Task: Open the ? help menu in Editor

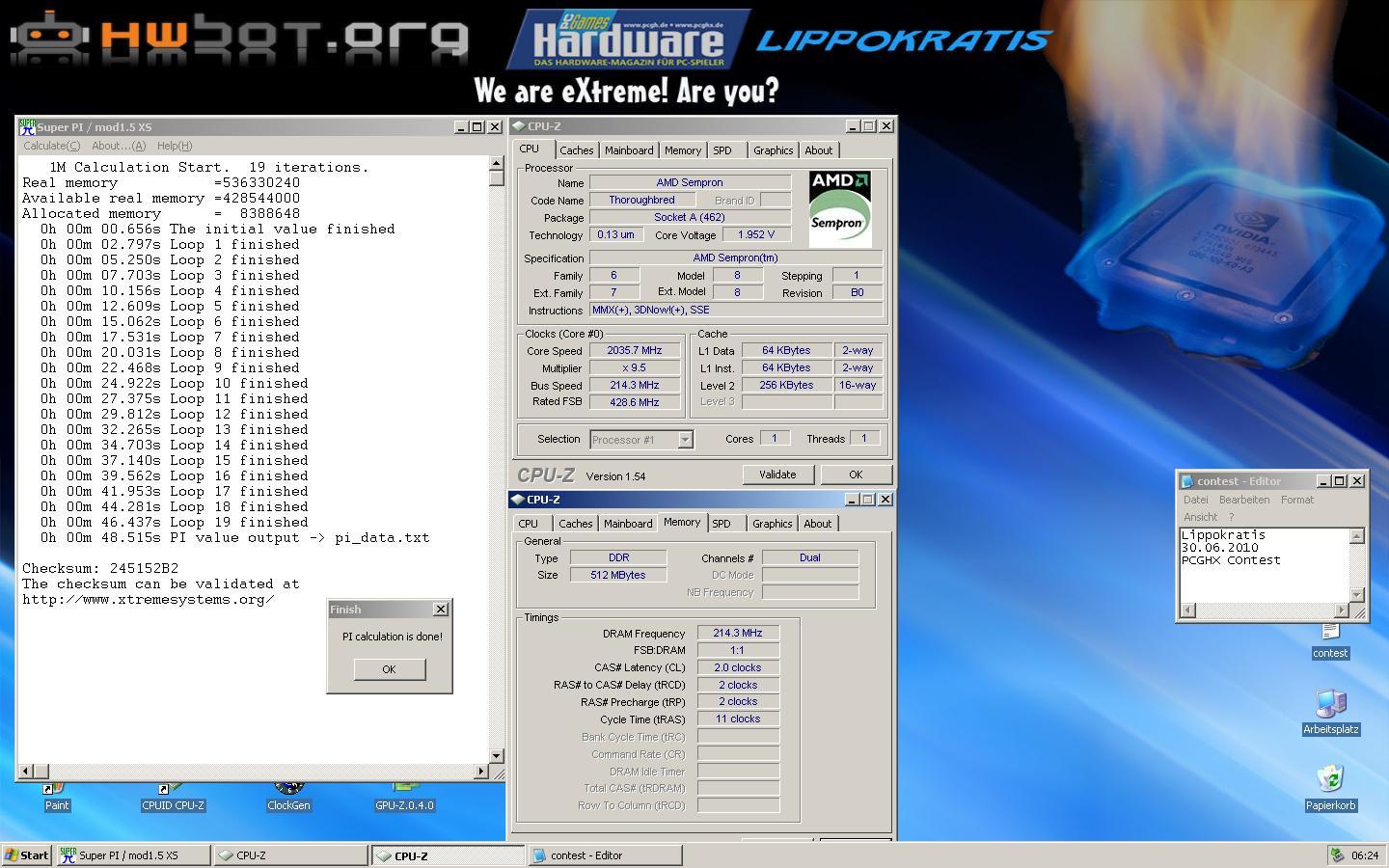Action: pos(1231,517)
